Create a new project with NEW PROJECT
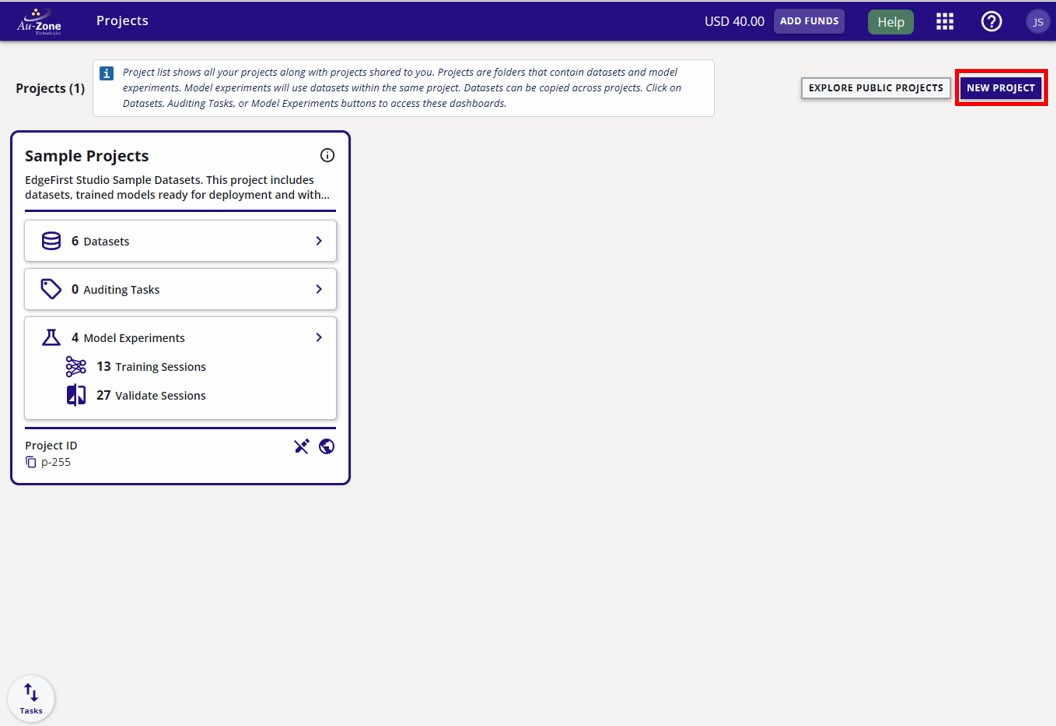 click(1001, 87)
